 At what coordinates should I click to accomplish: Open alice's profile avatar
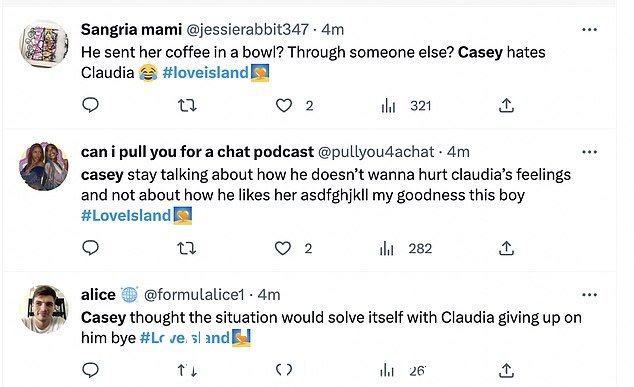[44, 309]
